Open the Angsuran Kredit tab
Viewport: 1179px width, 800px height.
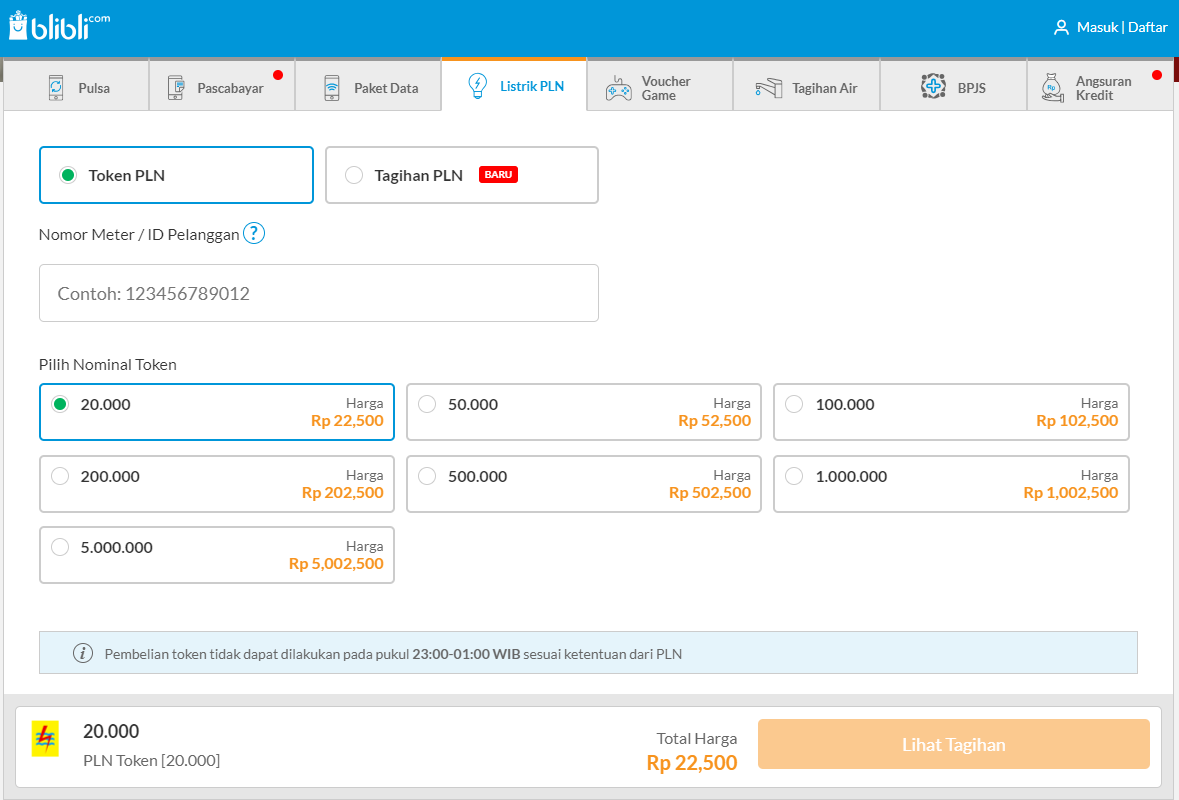1100,85
